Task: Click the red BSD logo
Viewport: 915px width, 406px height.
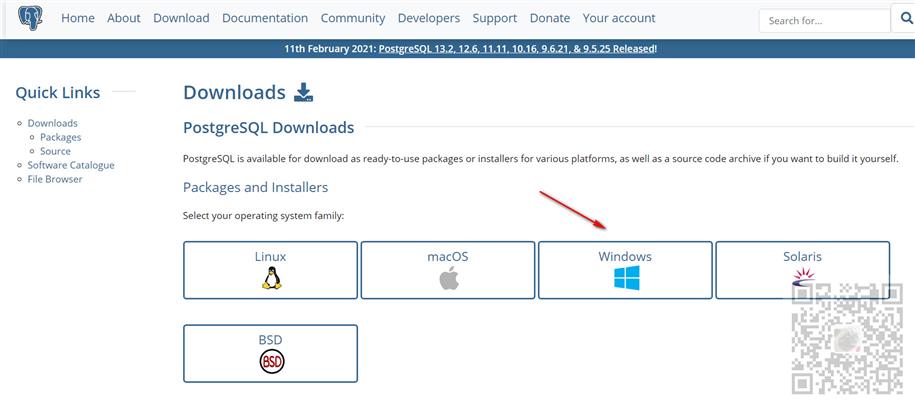Action: [271, 362]
